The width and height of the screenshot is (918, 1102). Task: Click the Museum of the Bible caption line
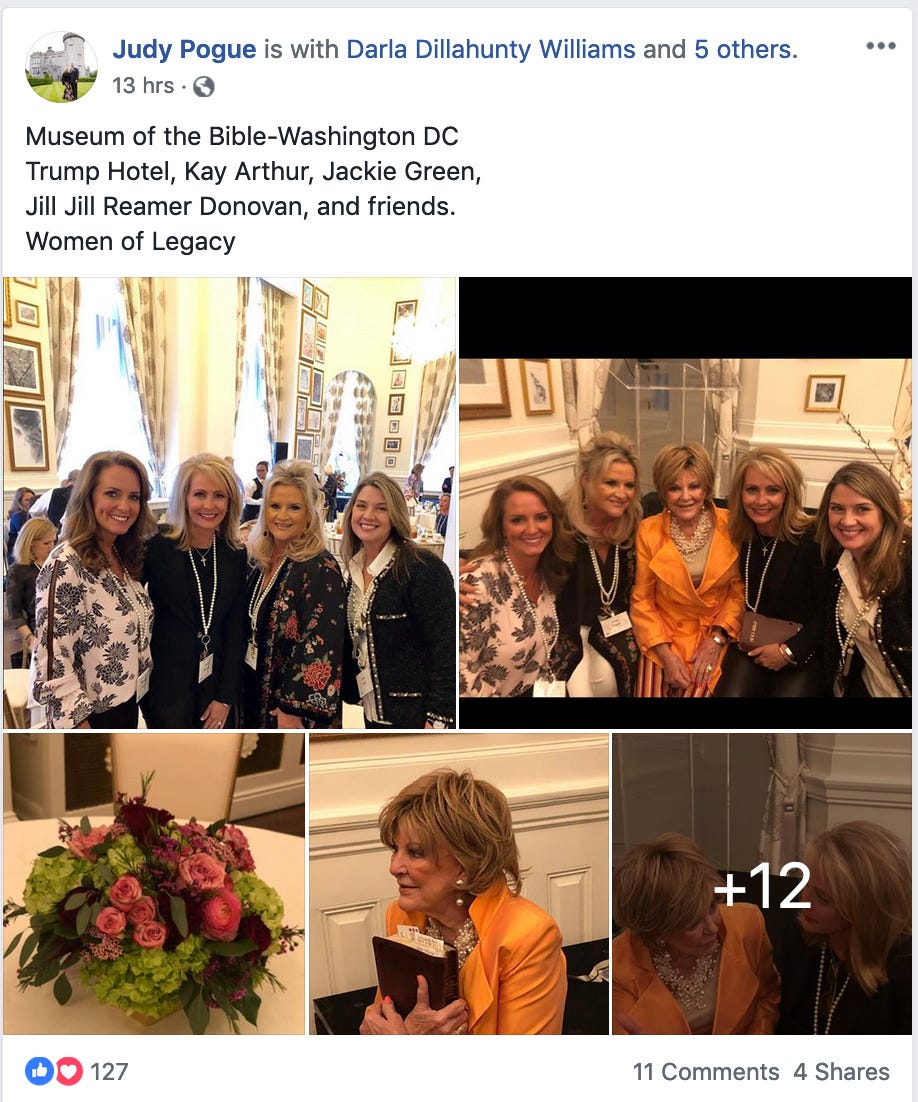[x=242, y=136]
